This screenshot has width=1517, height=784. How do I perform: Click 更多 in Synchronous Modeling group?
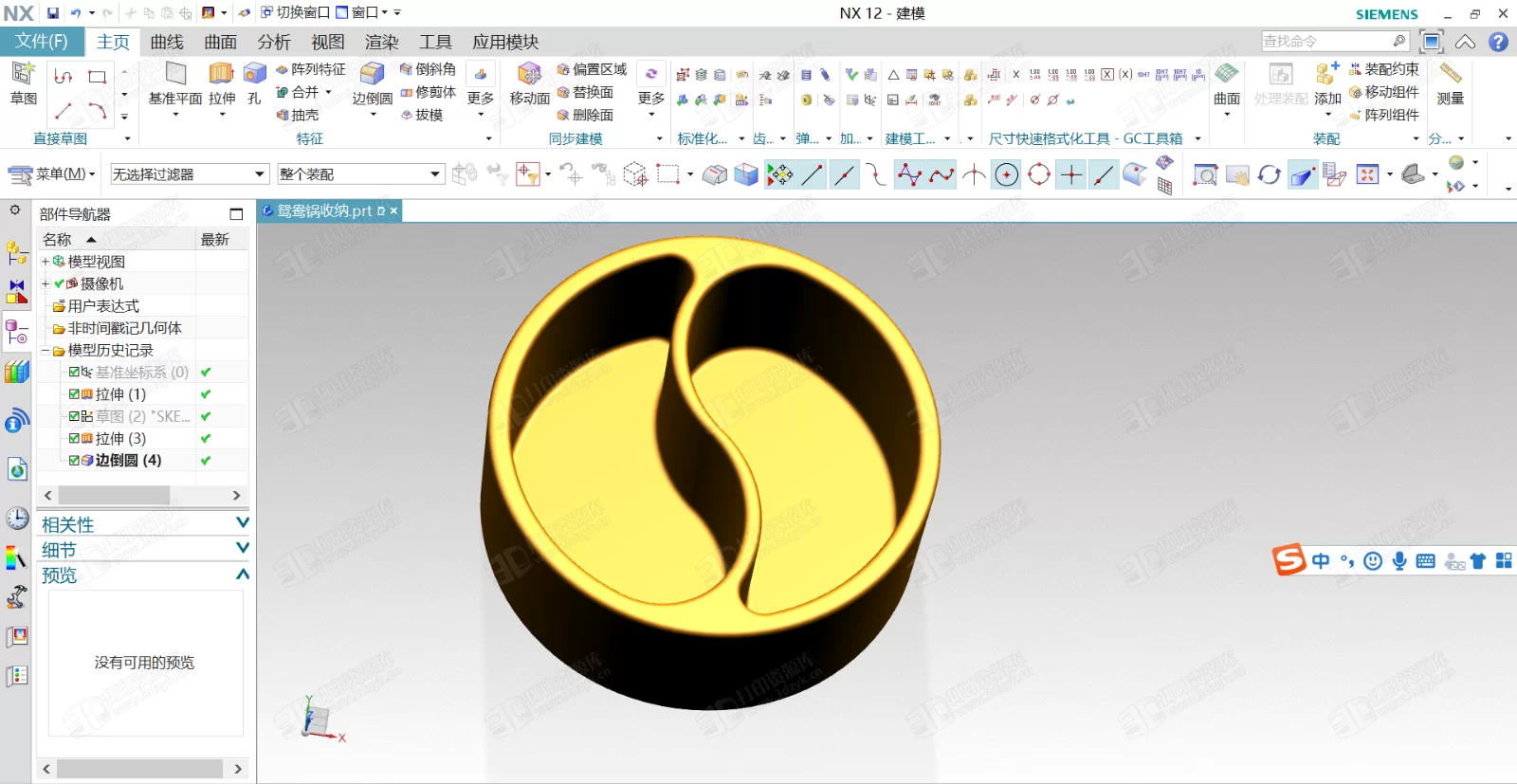pyautogui.click(x=651, y=90)
